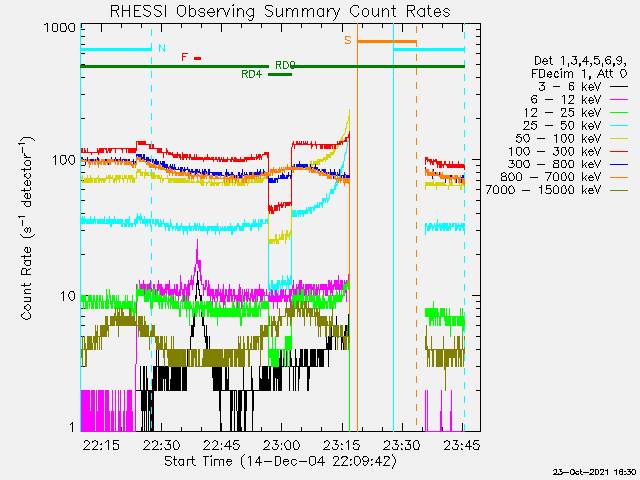Click the plot timestamp '23-Oct-2021 16:30'
This screenshot has height=480, width=640.
(594, 472)
